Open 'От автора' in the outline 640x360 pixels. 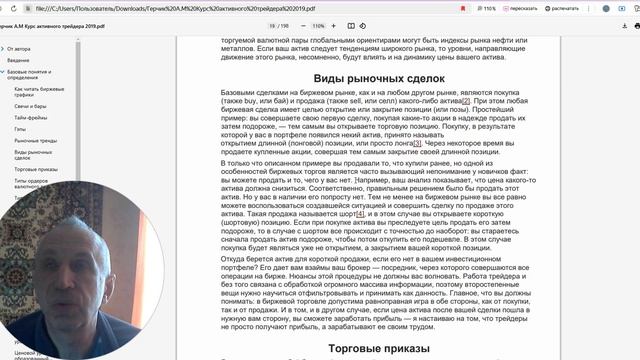pos(18,49)
